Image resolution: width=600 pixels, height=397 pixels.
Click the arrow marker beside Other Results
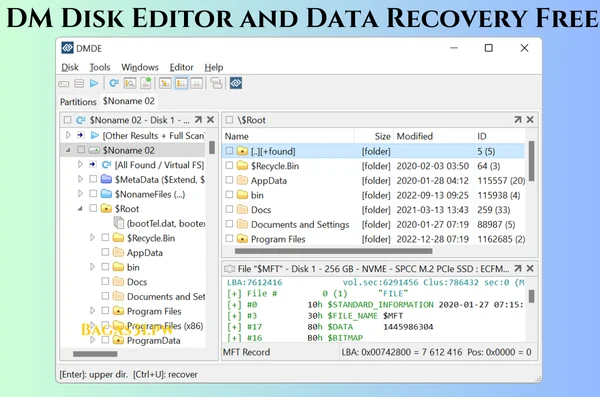(x=80, y=135)
